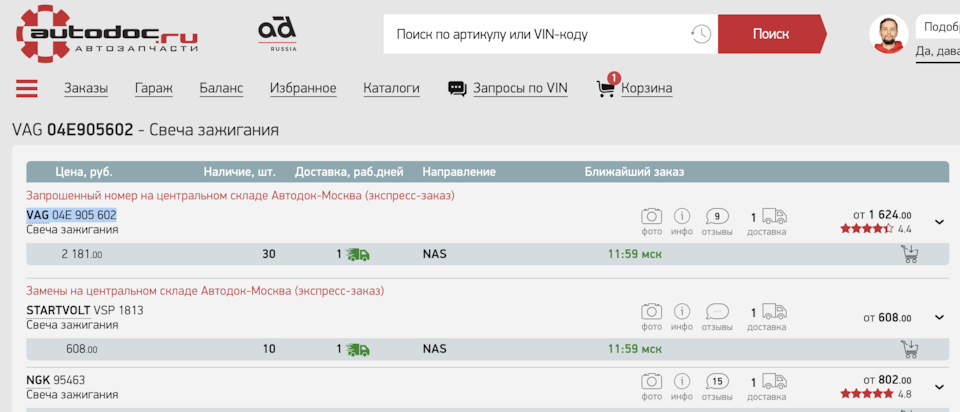Click price from 608.00 for STARTVOLT
Image resolution: width=960 pixels, height=412 pixels.
coord(887,318)
